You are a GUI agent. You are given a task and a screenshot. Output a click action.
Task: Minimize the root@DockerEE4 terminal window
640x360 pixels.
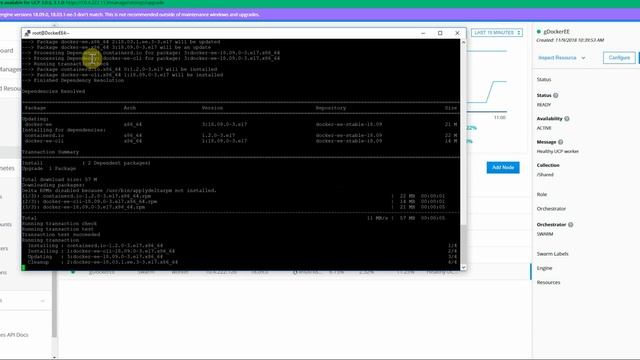[x=423, y=33]
